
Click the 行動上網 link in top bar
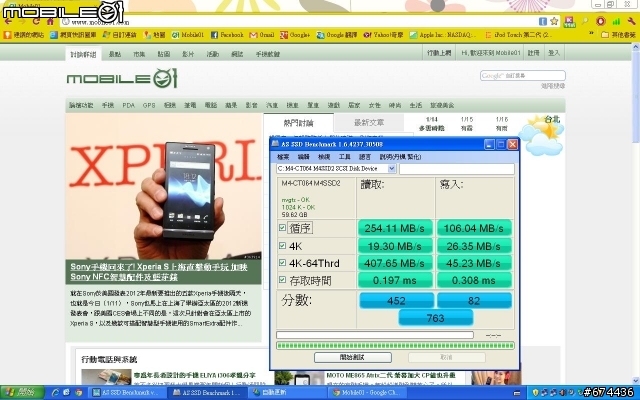point(439,53)
